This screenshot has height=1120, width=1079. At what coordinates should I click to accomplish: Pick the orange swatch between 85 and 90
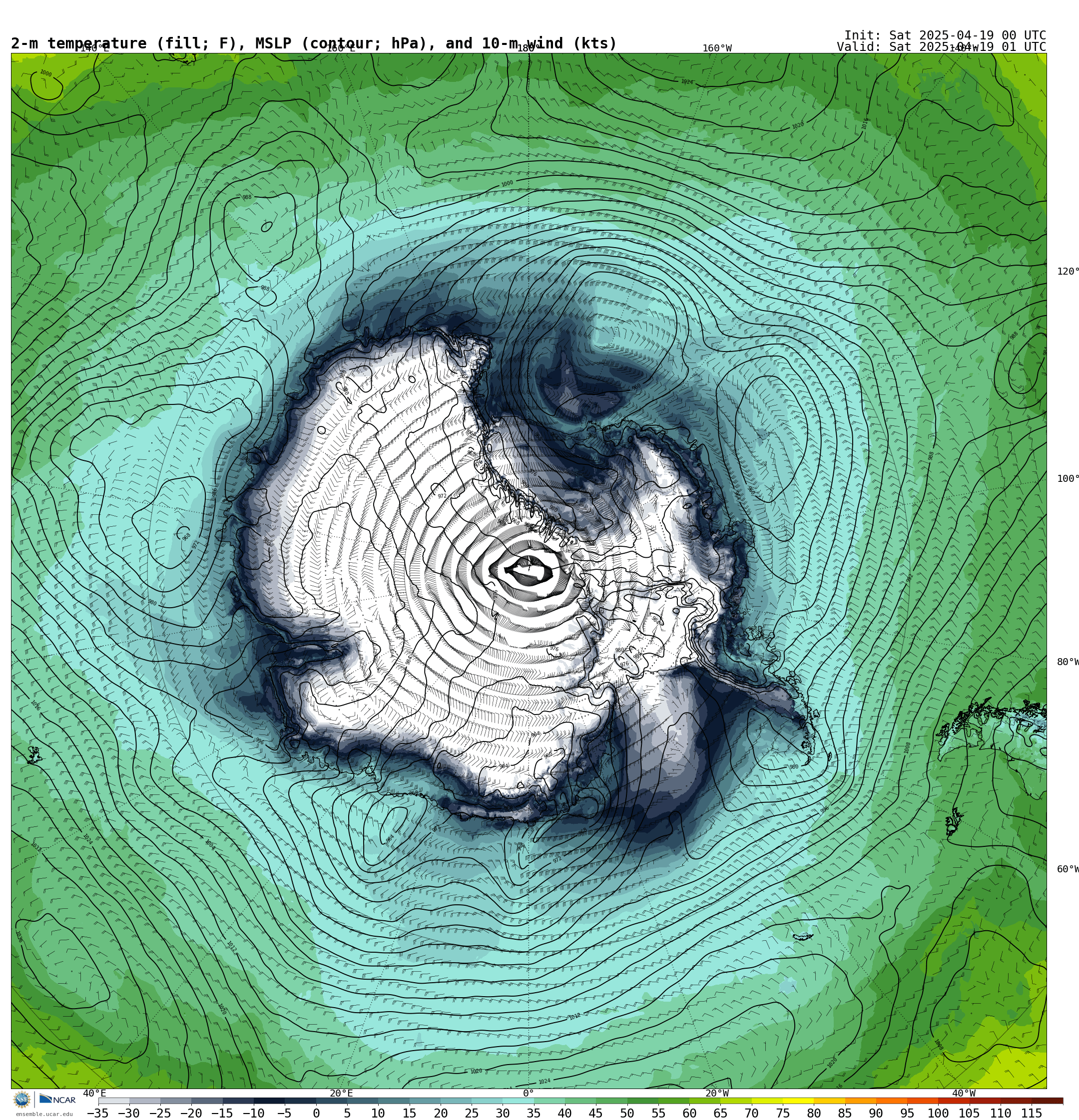pos(860,1101)
